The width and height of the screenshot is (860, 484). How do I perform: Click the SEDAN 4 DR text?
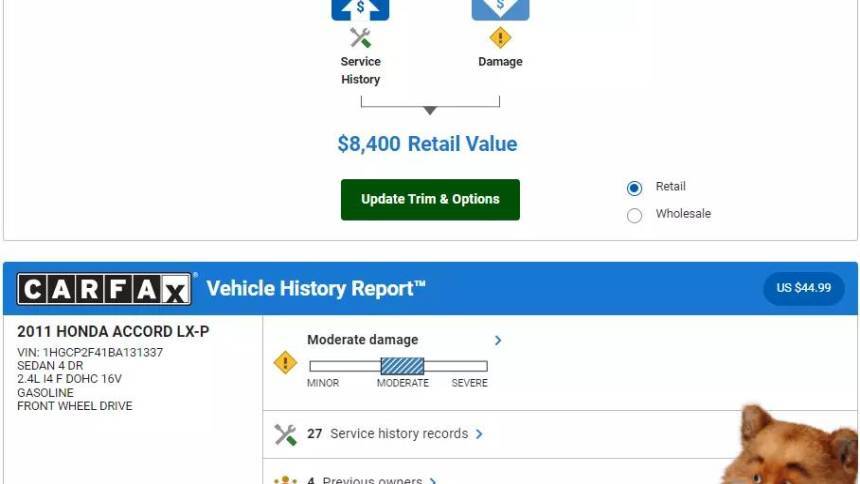(x=50, y=365)
